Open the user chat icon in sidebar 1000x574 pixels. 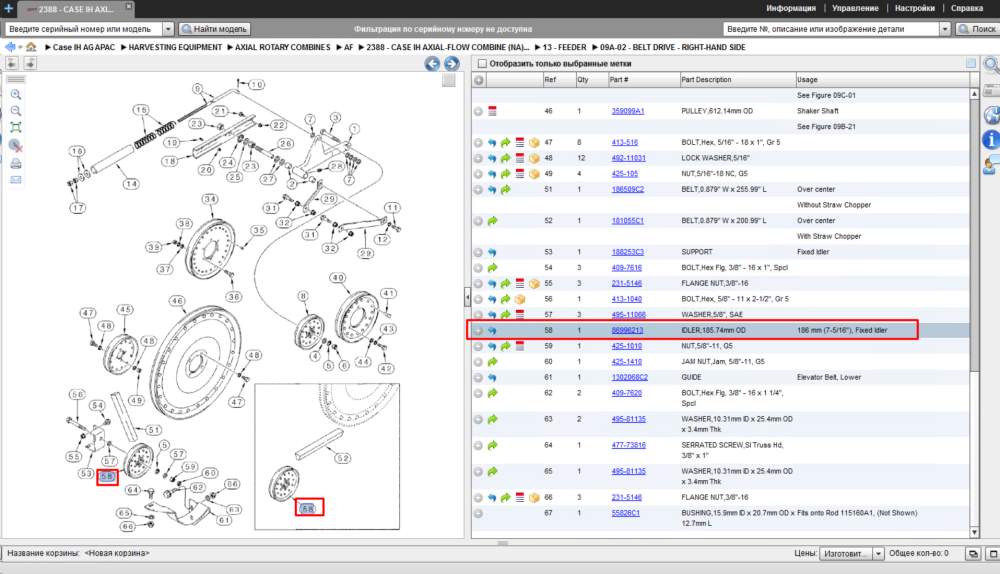992,165
